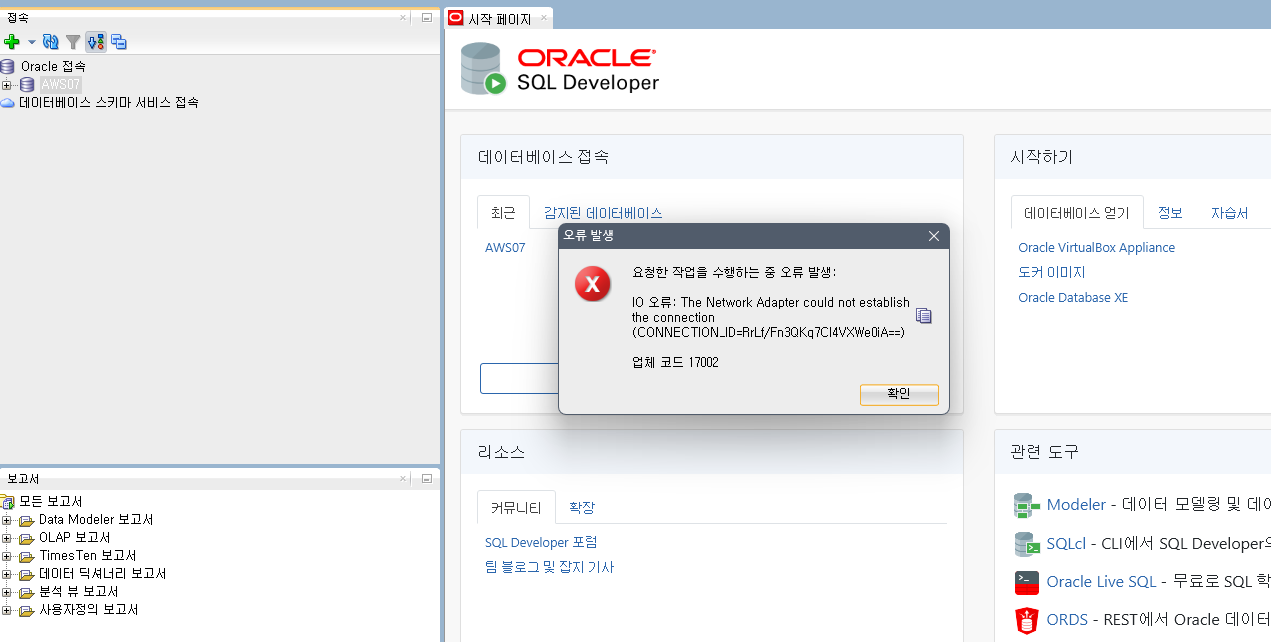
Task: Select the 데이터베이스 얻기 tab
Action: [1077, 213]
